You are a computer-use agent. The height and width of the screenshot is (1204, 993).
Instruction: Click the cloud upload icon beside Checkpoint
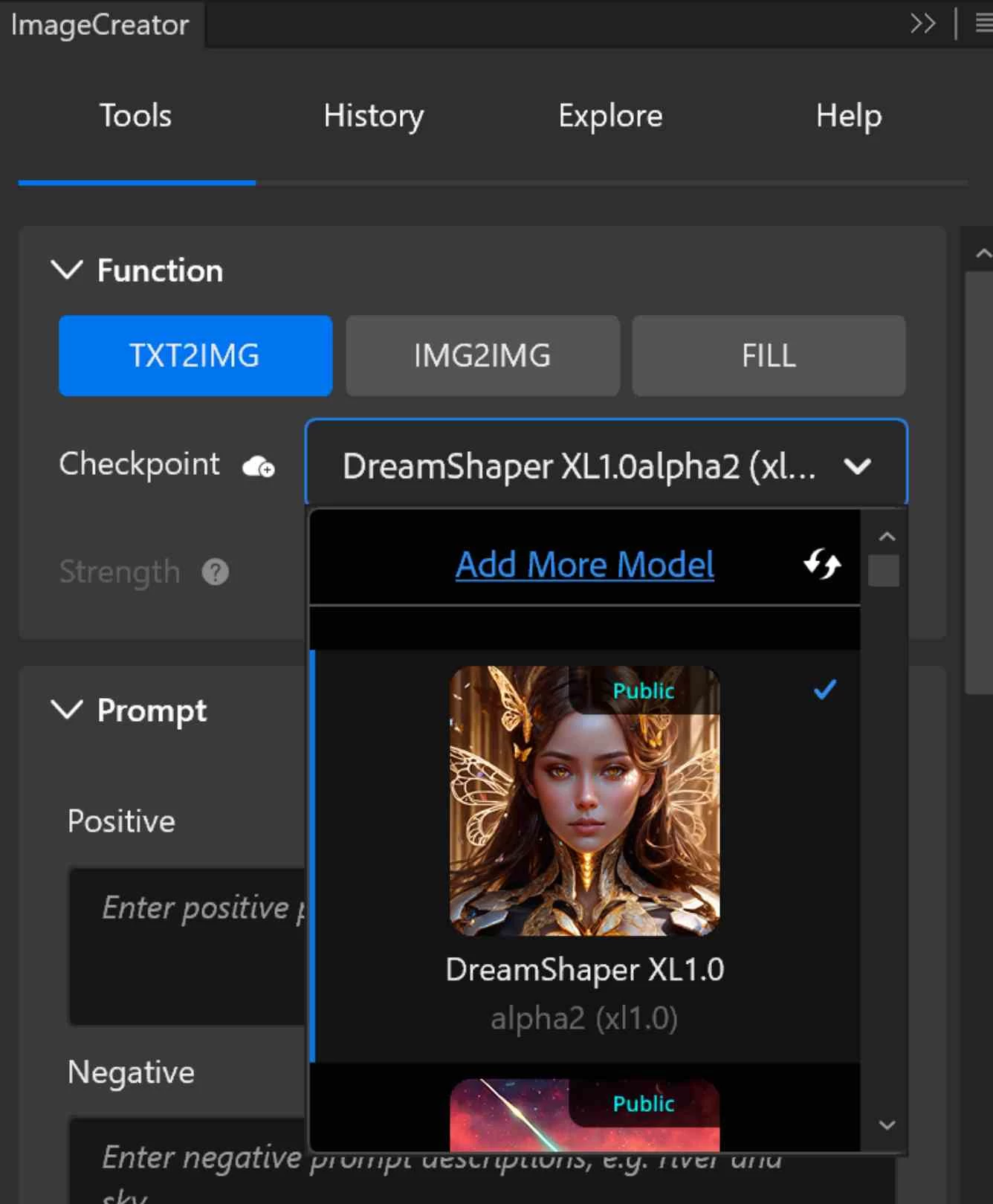tap(259, 466)
